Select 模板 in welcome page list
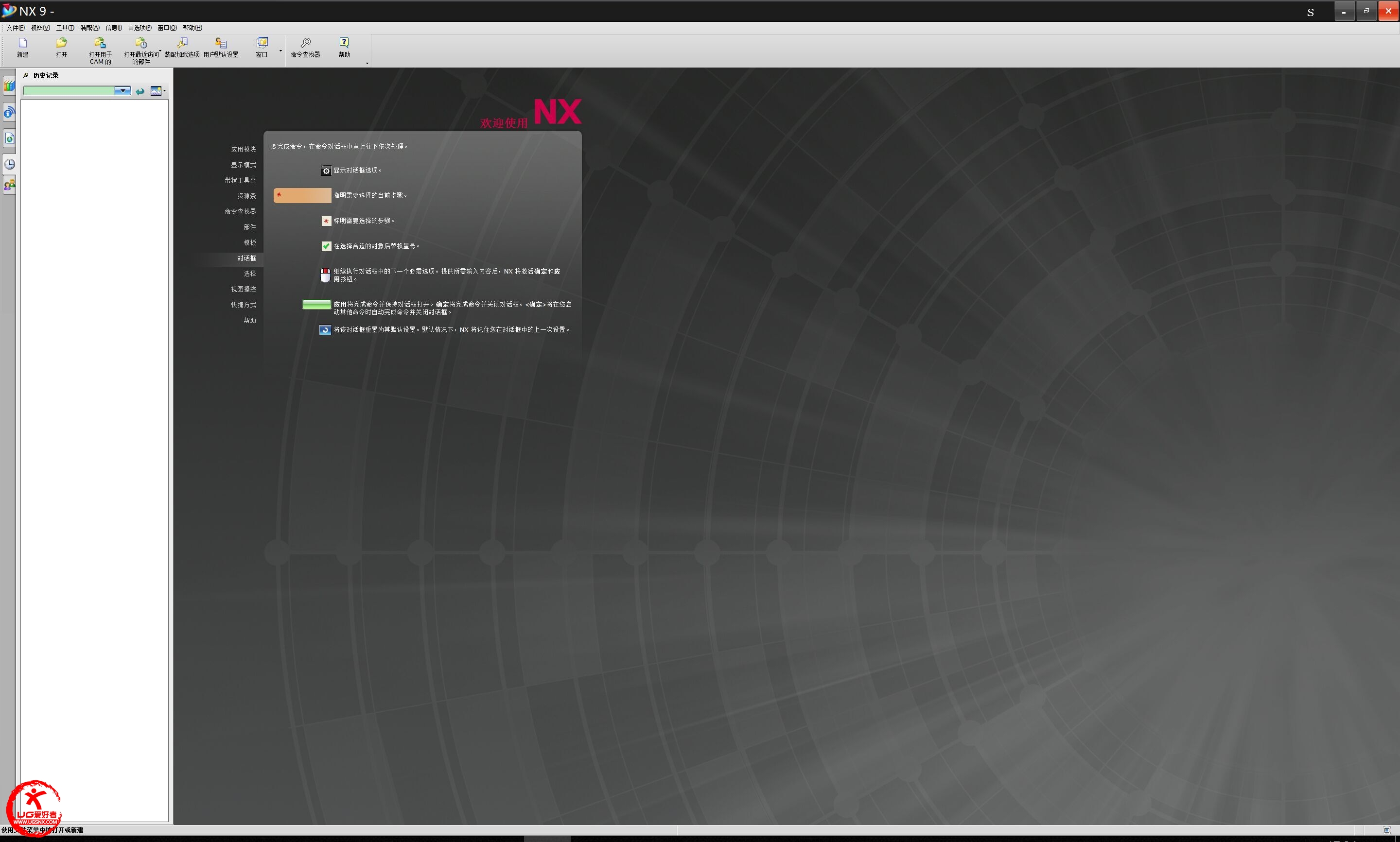 click(x=250, y=243)
